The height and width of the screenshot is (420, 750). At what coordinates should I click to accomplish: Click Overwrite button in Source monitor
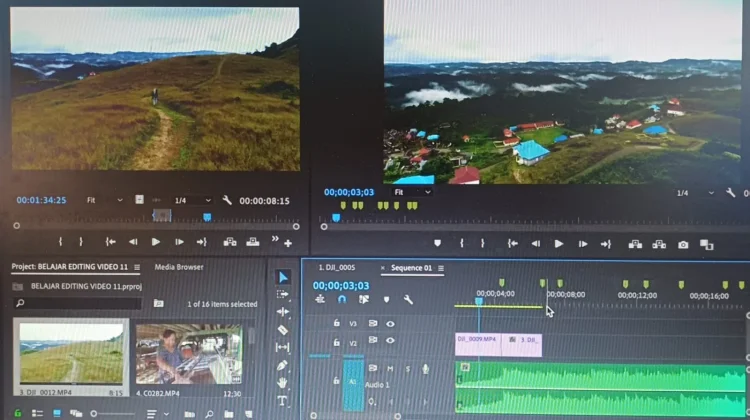[x=253, y=242]
